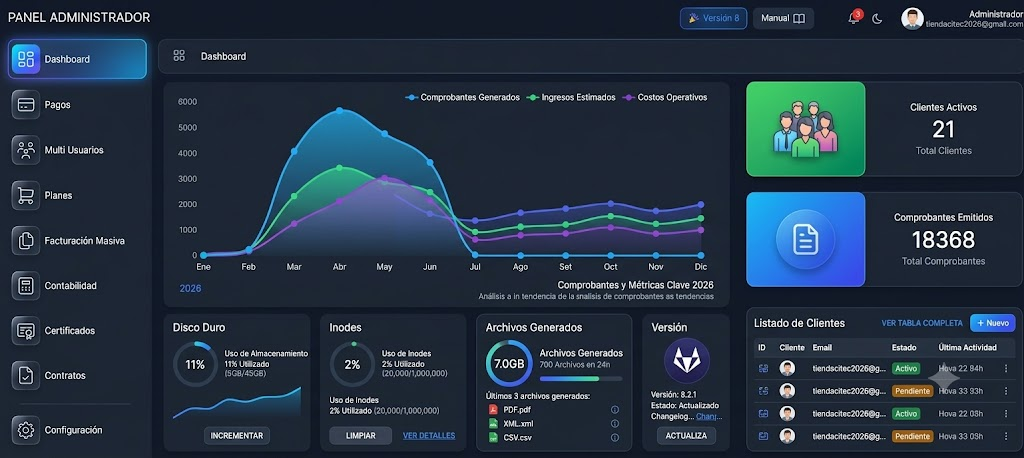Click the Última Actividad column header

pos(967,348)
